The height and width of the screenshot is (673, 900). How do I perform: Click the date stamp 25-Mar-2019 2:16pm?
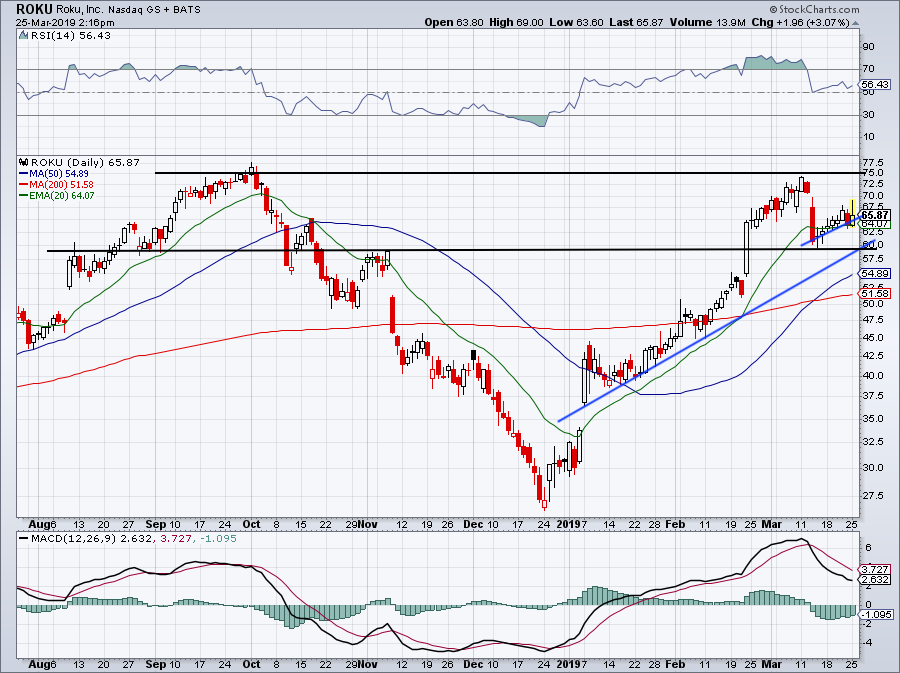(65, 23)
